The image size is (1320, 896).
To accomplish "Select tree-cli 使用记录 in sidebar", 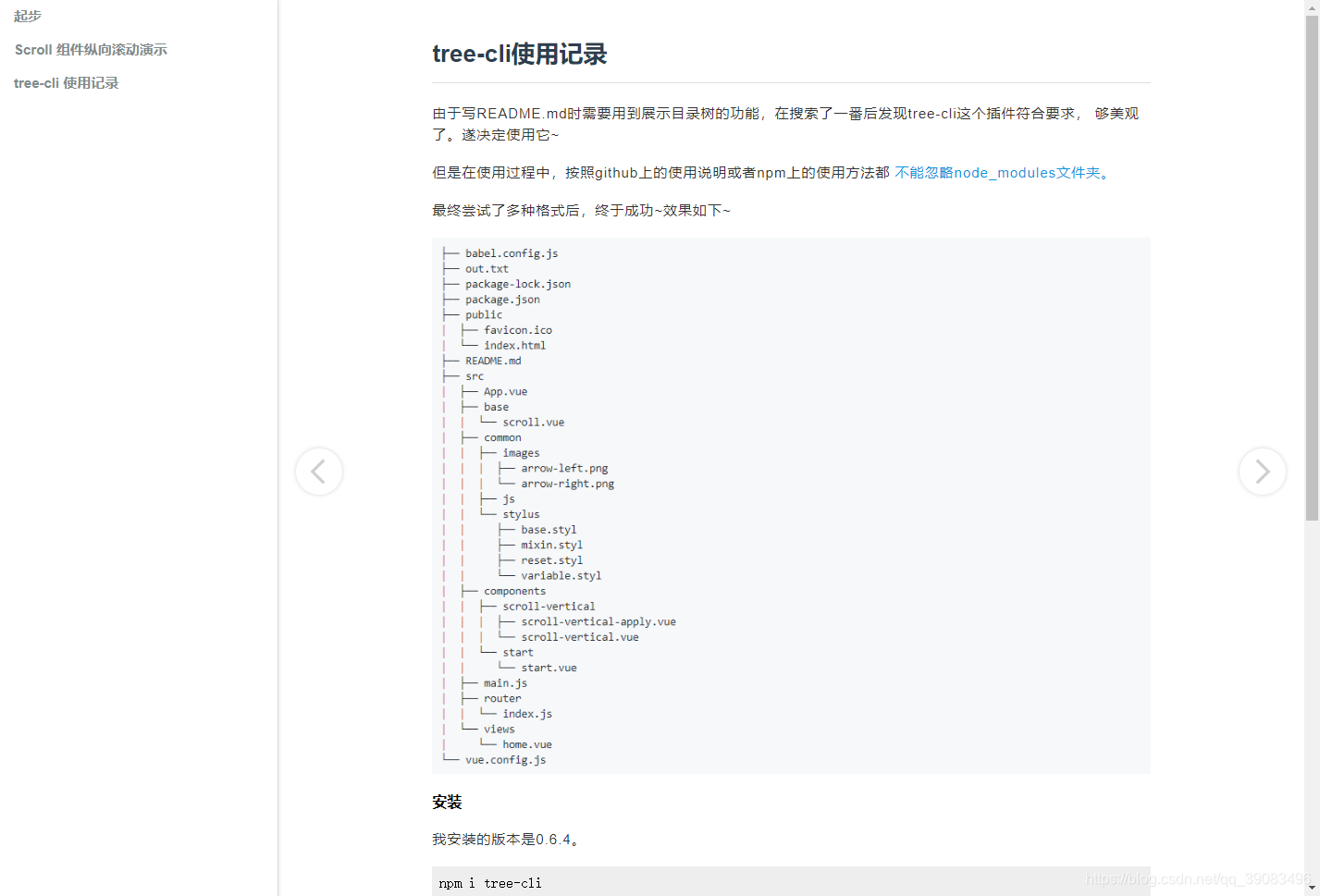I will point(67,83).
